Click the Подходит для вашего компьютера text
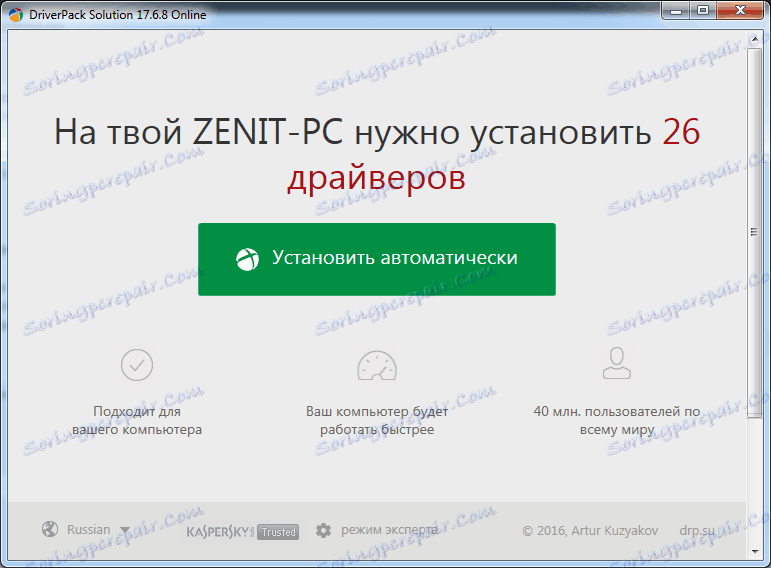Viewport: 771px width, 568px height. point(137,420)
